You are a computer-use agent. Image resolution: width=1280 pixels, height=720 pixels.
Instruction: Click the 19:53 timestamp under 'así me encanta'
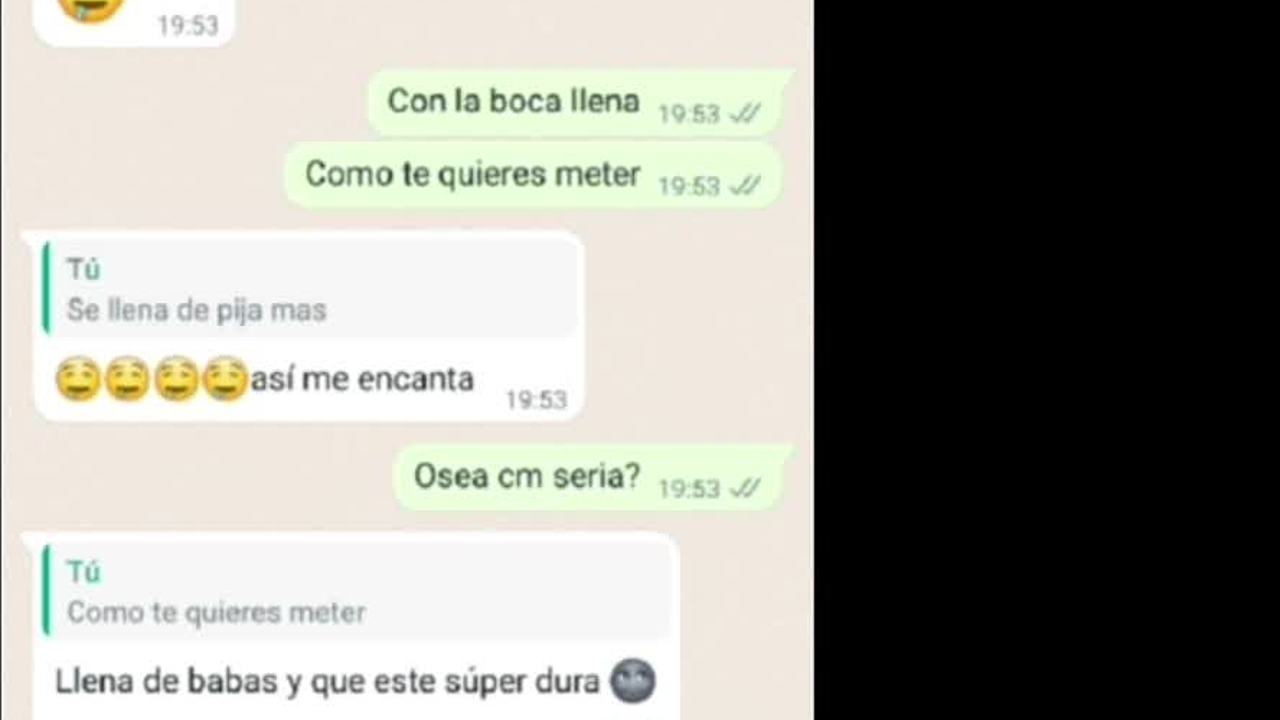[x=536, y=400]
